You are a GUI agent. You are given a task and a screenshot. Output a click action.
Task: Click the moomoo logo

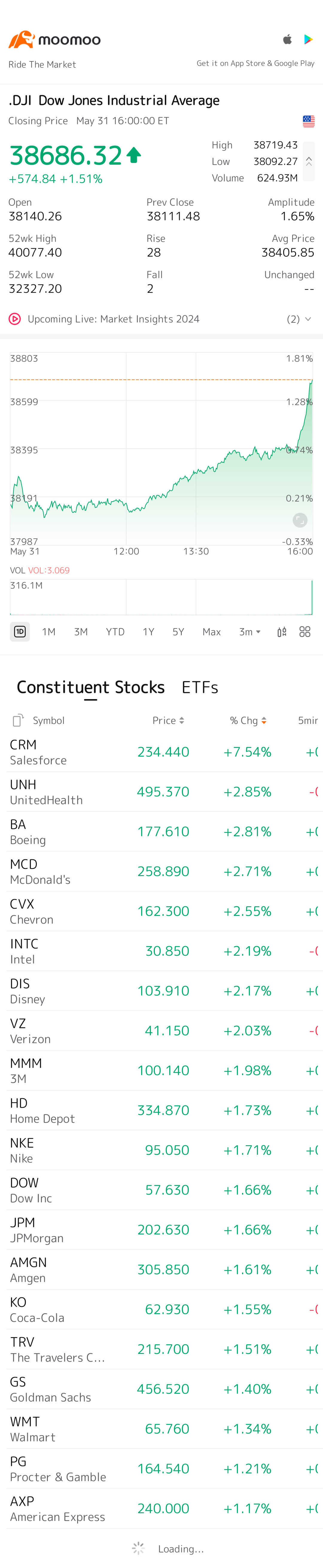tap(55, 40)
